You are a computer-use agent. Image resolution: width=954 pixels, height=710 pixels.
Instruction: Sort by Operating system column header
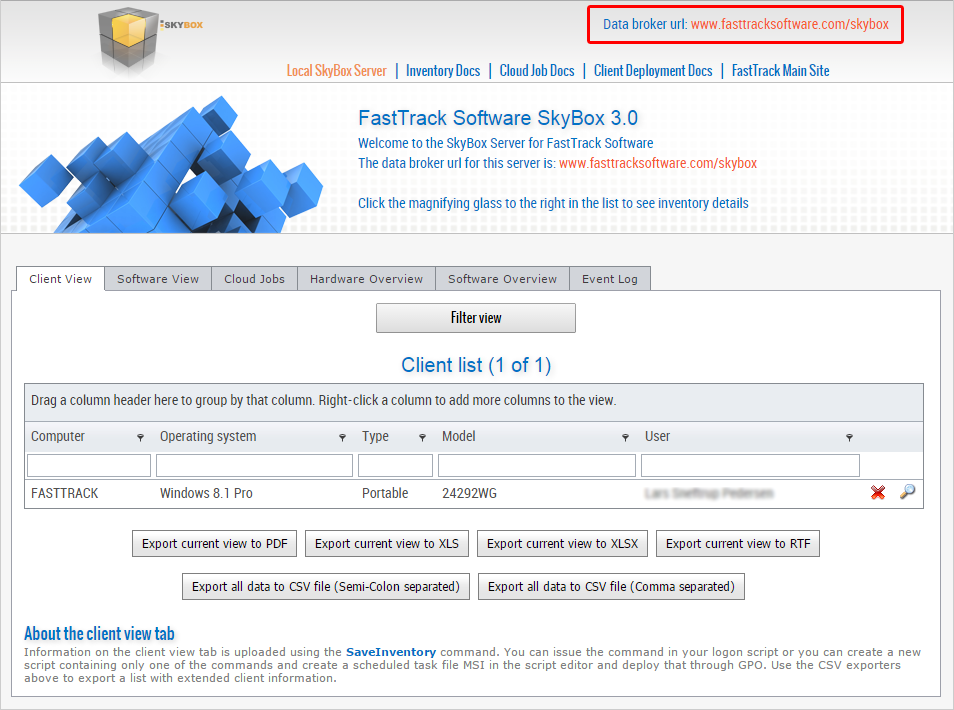208,436
